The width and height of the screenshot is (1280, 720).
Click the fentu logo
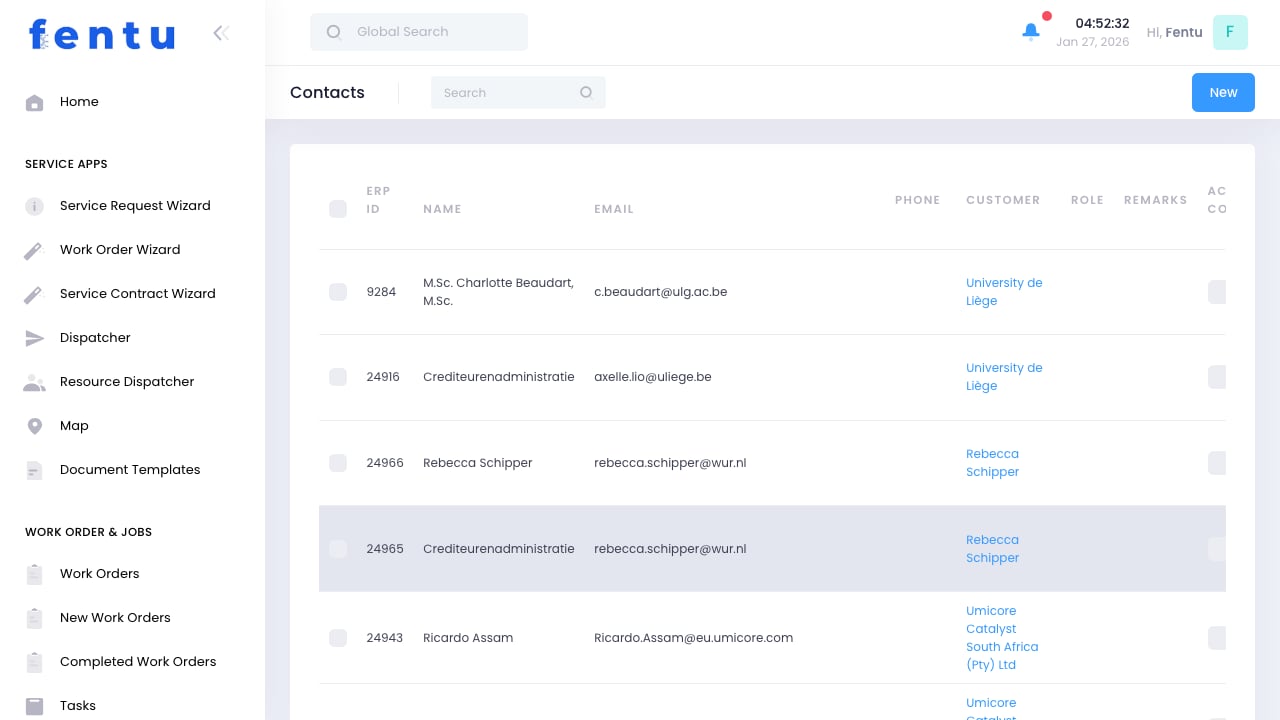click(102, 35)
